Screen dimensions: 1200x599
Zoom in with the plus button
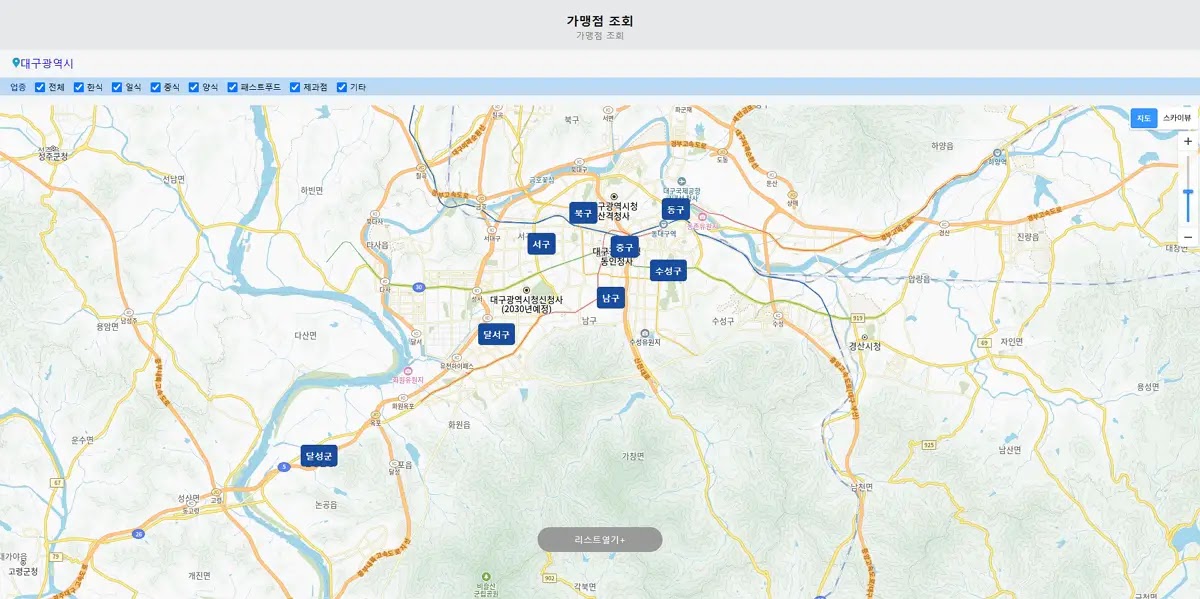(1188, 141)
